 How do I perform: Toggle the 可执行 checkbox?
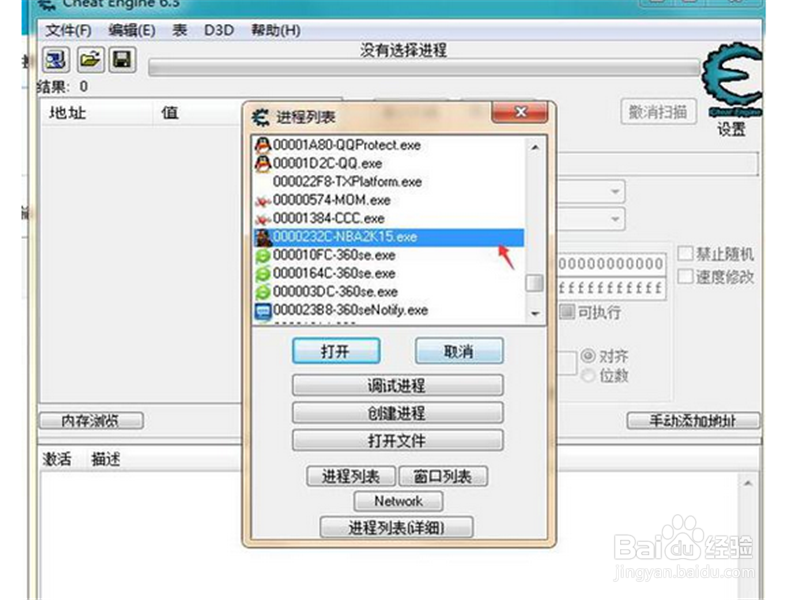pos(567,311)
